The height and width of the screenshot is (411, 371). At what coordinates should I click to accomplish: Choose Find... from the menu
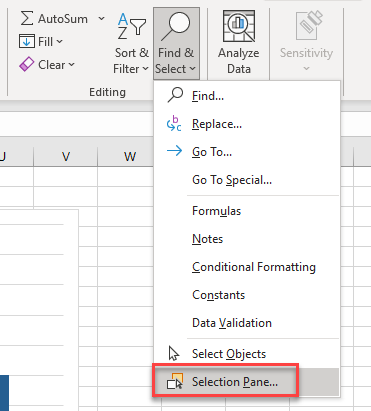coord(247,96)
